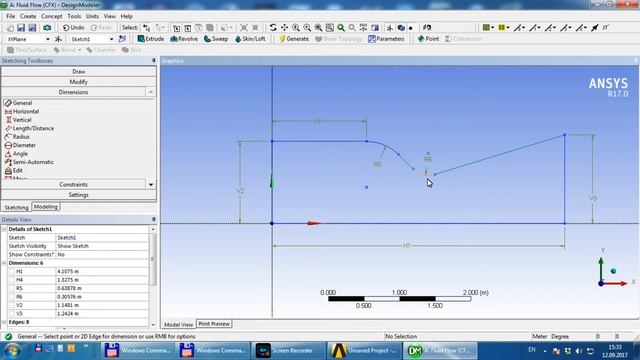Open the Help menu

pyautogui.click(x=126, y=16)
